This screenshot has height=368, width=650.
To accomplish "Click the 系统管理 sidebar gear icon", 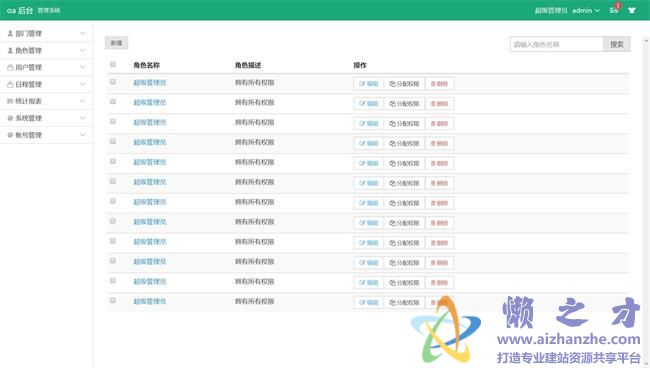I will (x=10, y=118).
